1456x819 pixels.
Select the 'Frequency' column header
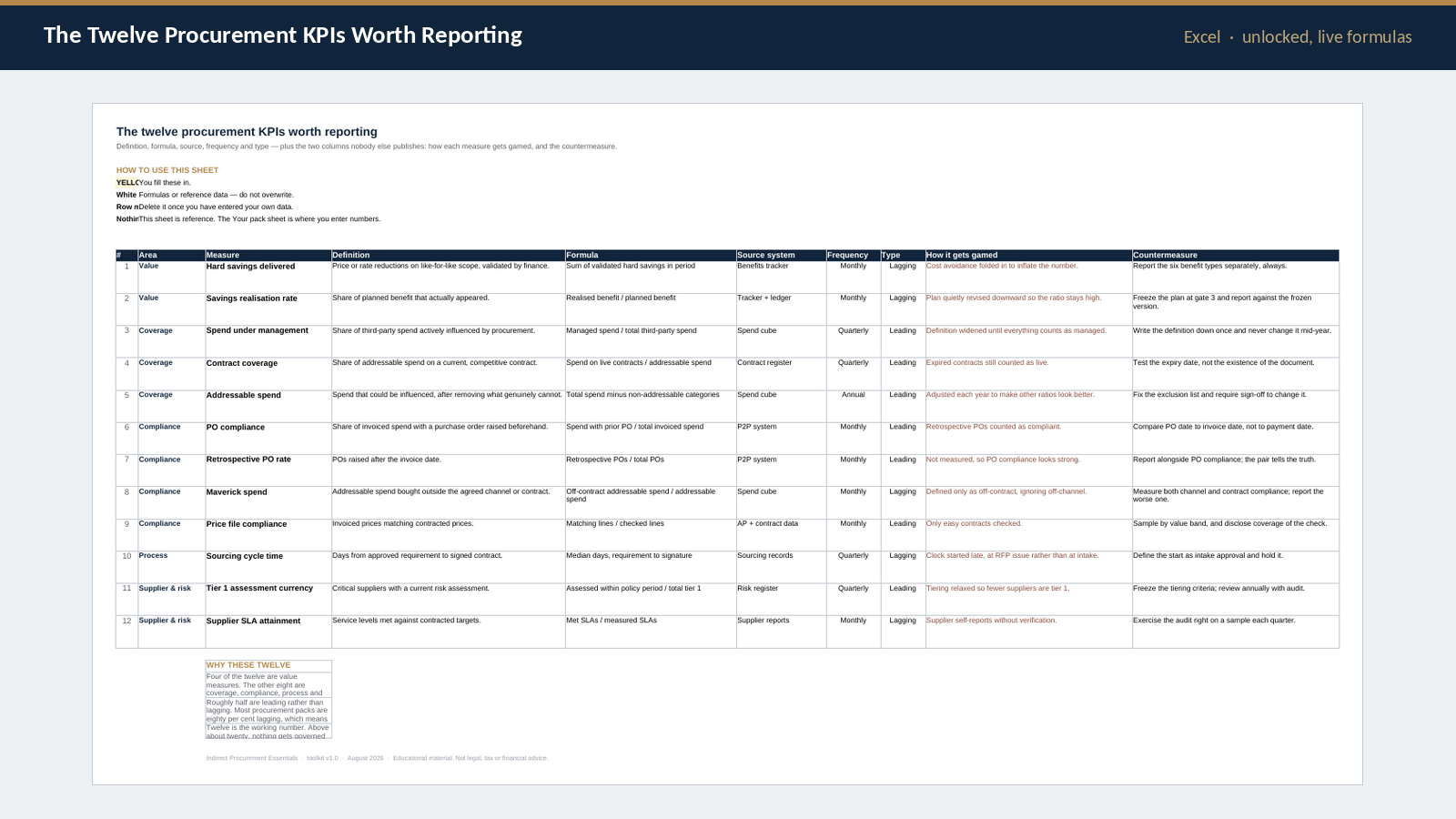click(x=854, y=256)
